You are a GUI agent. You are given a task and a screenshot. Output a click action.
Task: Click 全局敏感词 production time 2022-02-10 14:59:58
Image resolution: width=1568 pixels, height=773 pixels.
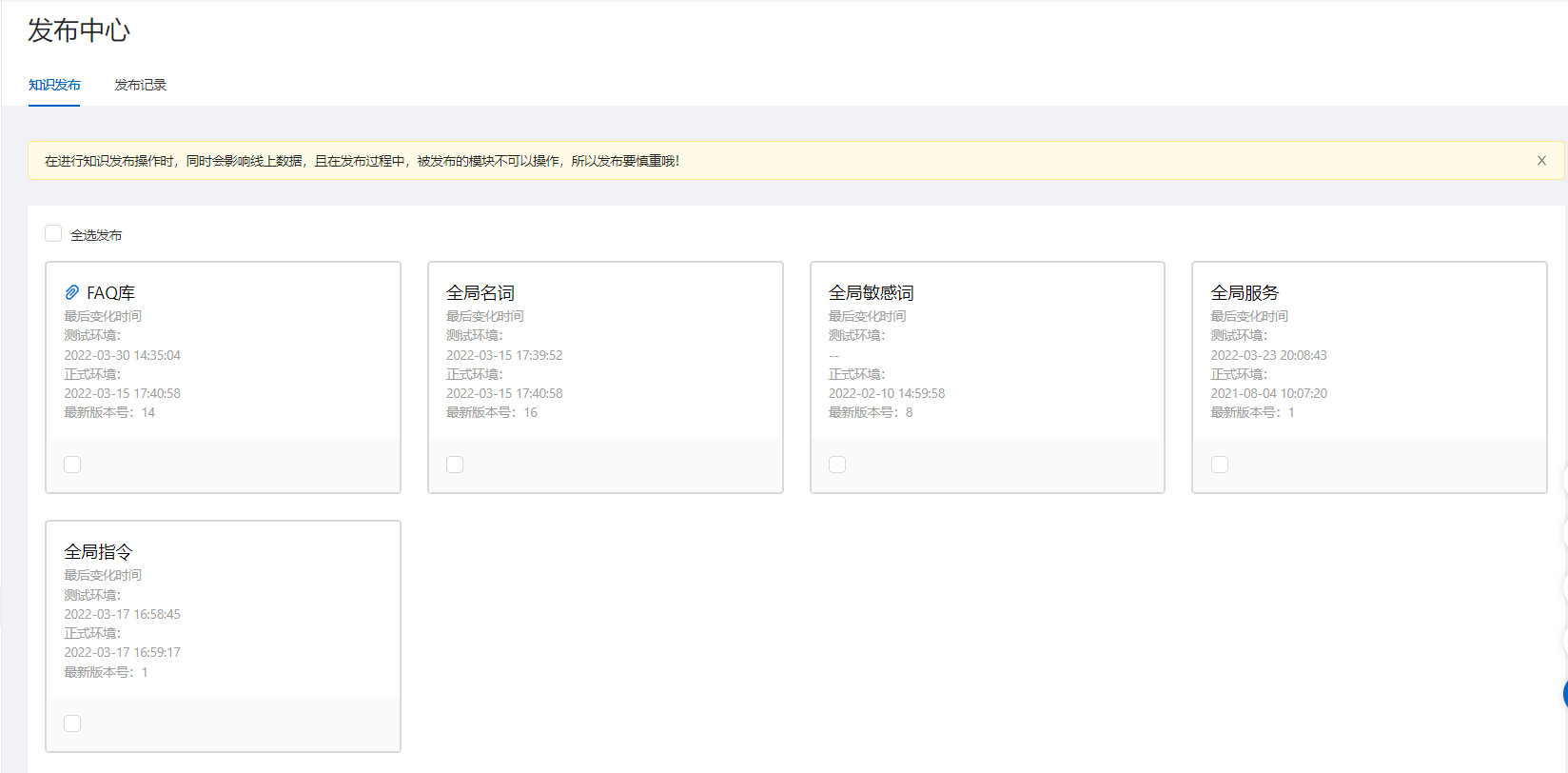[887, 393]
